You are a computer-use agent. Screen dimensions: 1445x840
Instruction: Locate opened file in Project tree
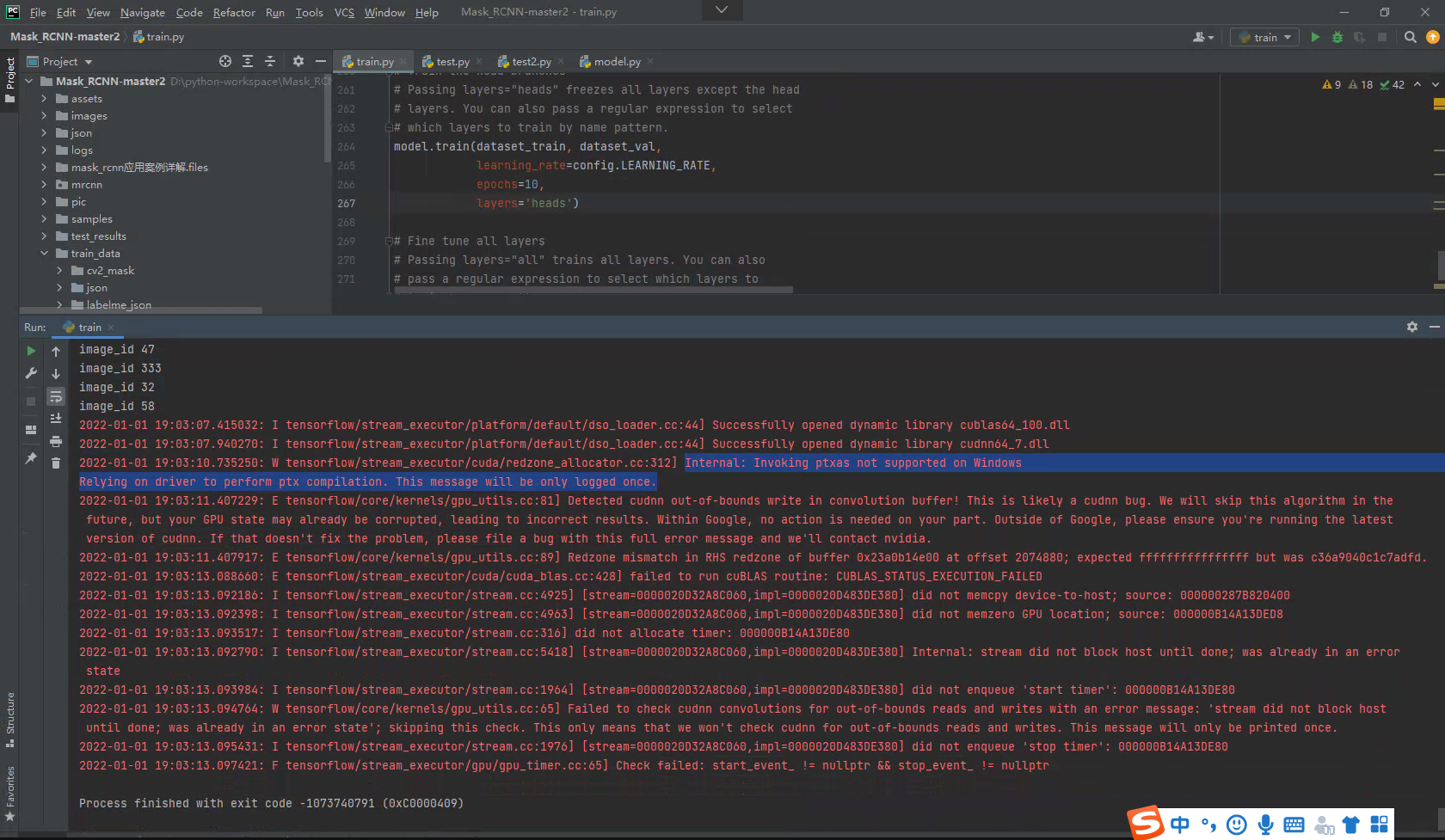[225, 61]
